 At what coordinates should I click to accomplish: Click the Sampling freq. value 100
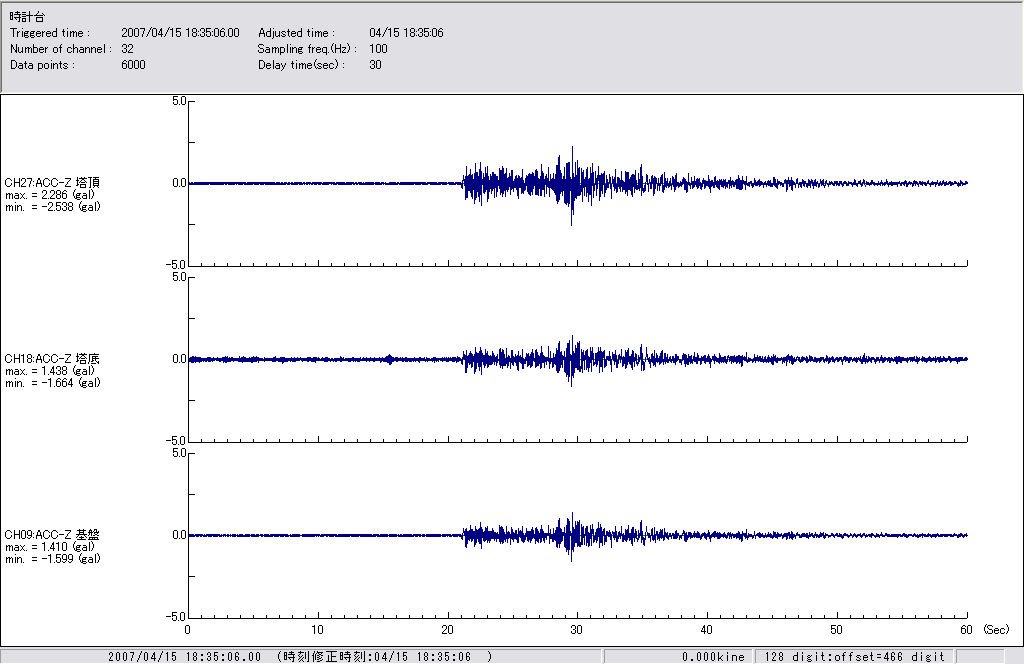click(x=378, y=49)
